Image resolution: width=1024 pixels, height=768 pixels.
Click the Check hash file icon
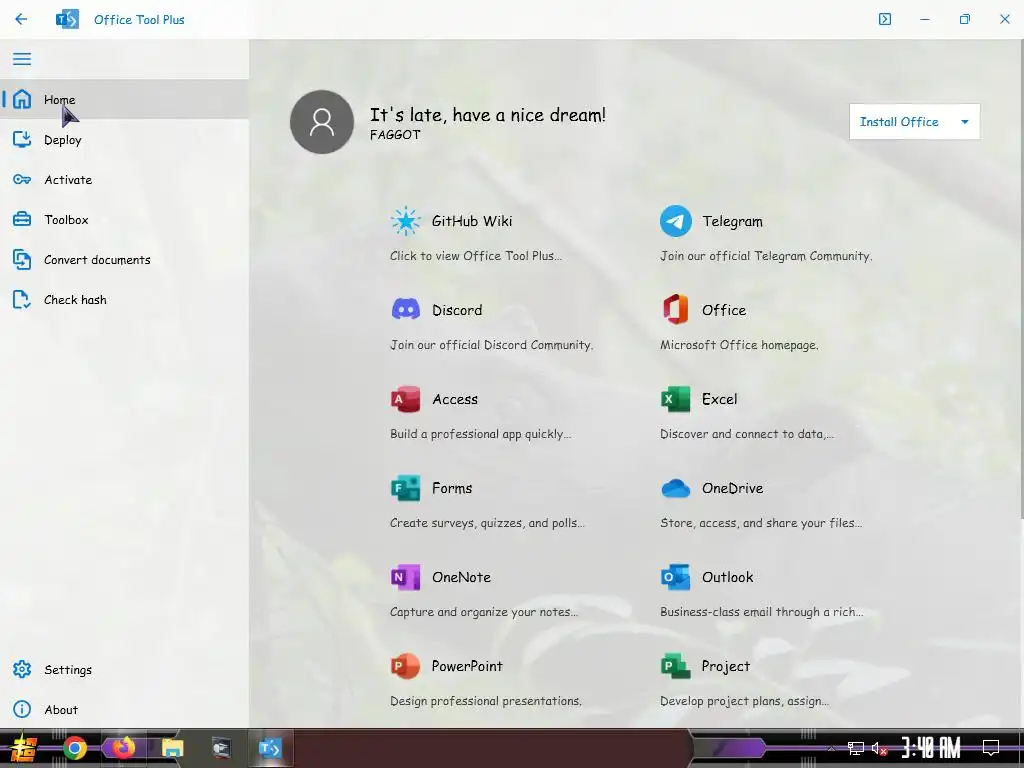pos(22,300)
